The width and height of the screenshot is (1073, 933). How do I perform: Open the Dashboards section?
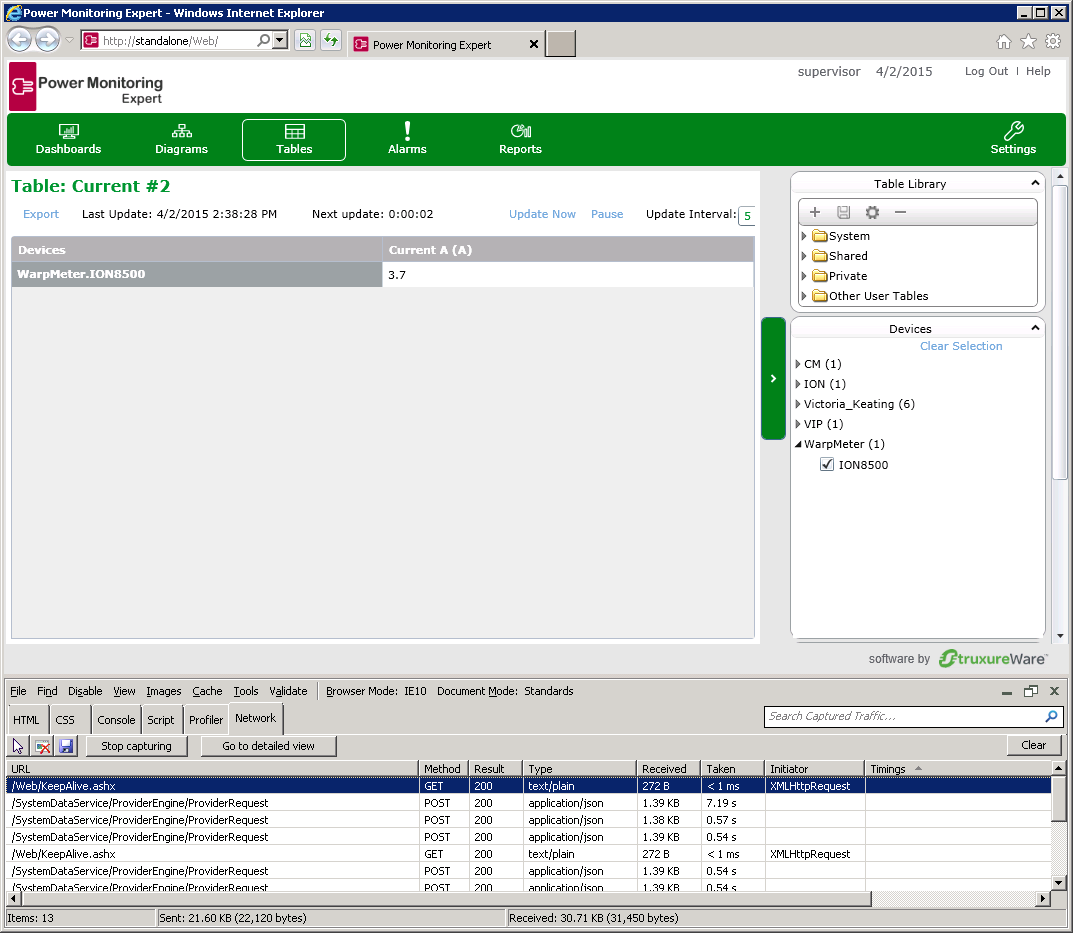[68, 140]
